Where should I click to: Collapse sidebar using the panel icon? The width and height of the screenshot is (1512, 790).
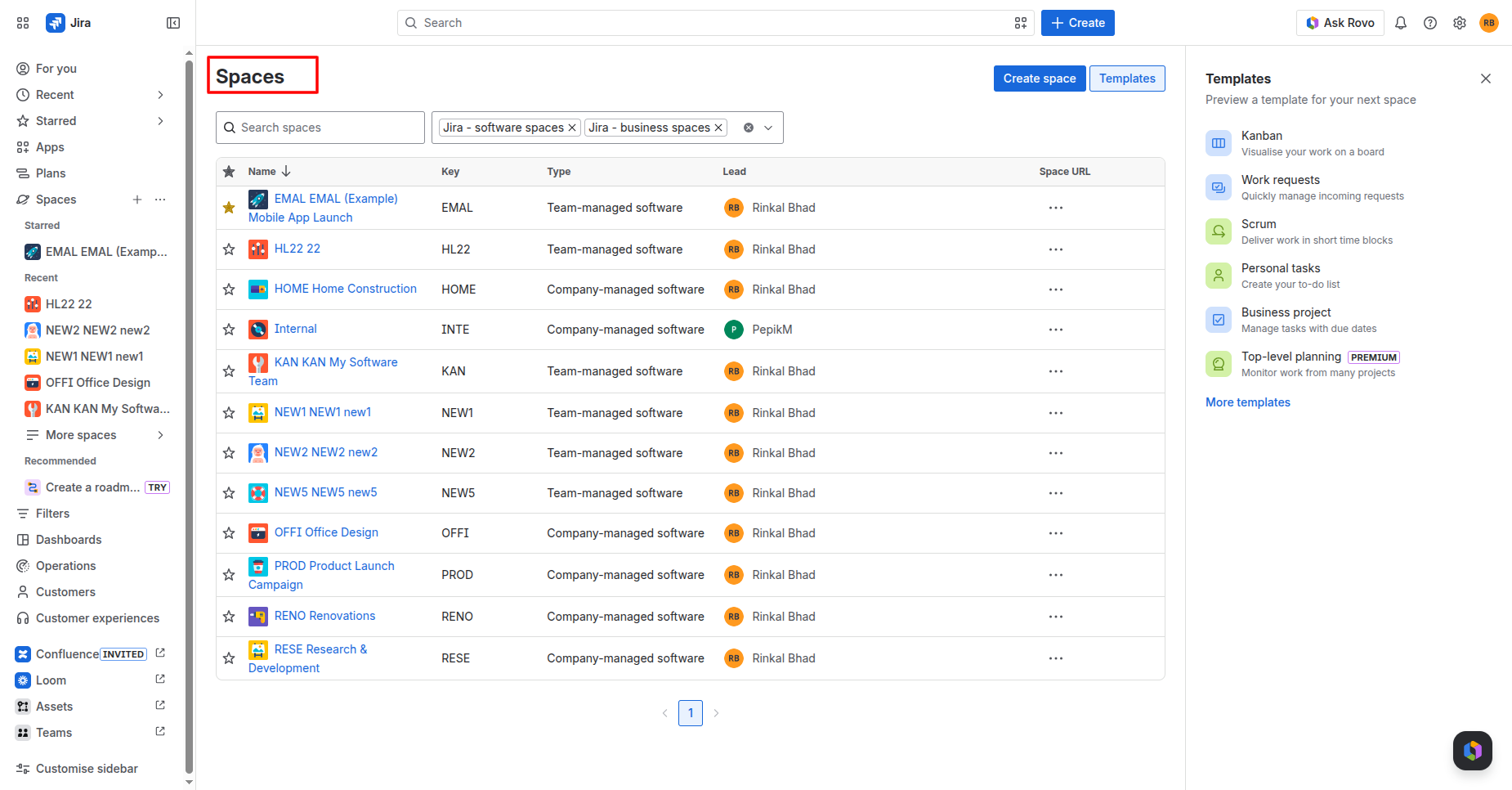coord(173,23)
